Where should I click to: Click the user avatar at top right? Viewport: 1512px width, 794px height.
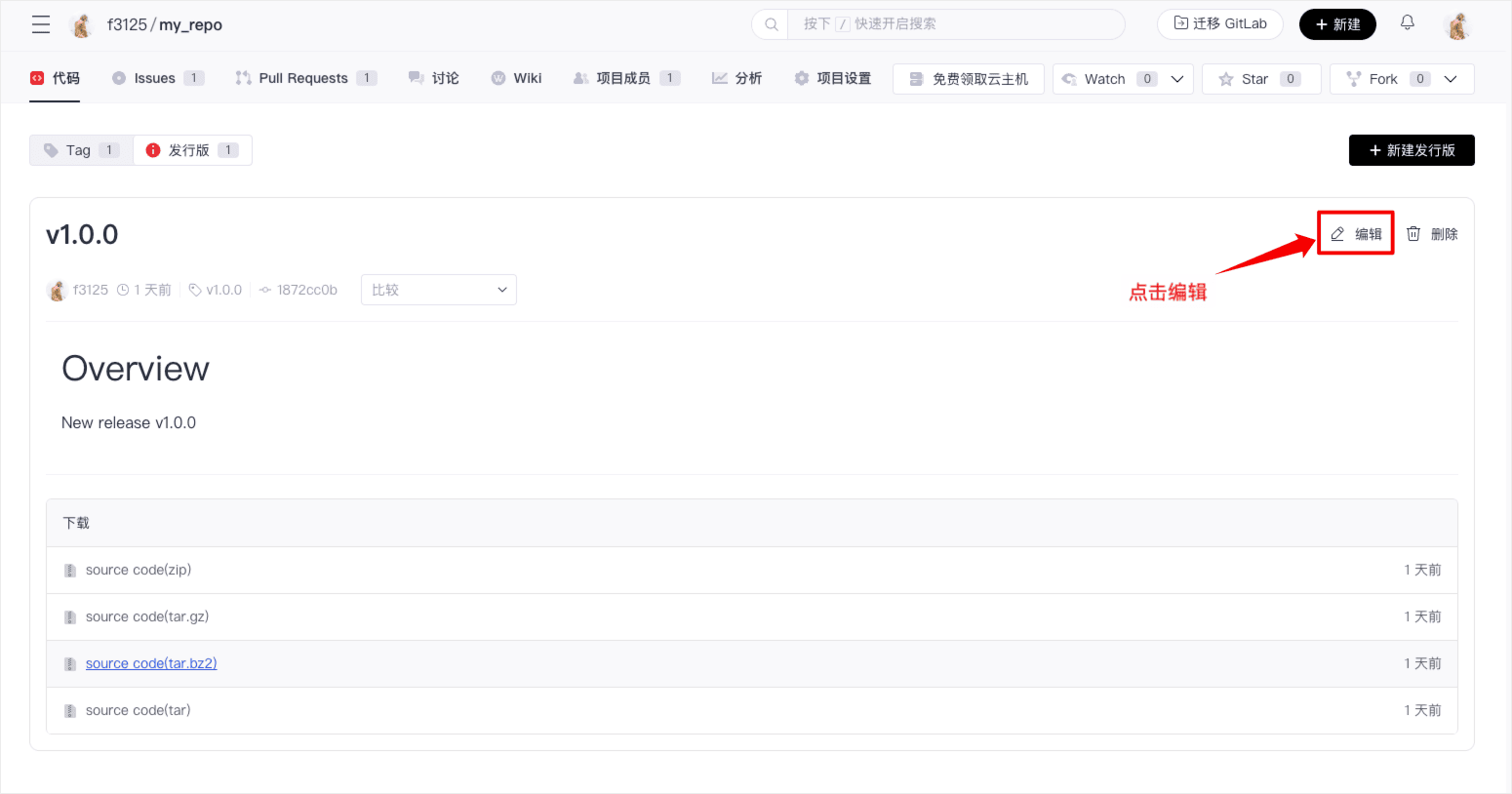tap(1457, 25)
